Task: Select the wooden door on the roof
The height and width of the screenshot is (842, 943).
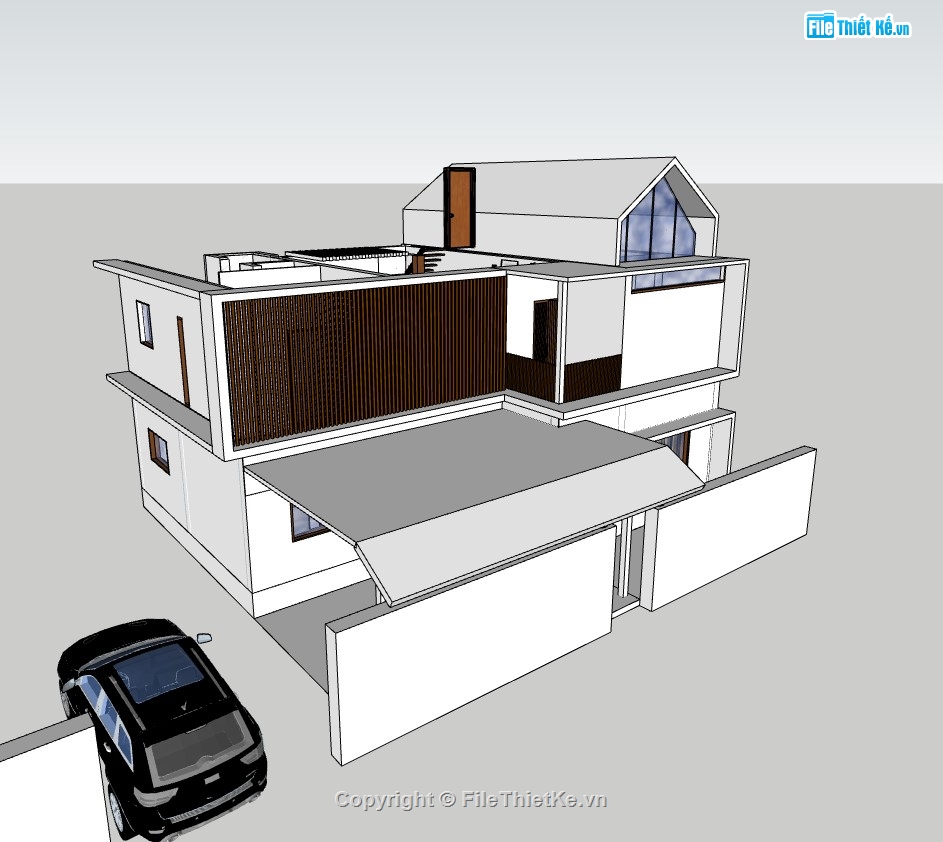Action: (x=460, y=208)
